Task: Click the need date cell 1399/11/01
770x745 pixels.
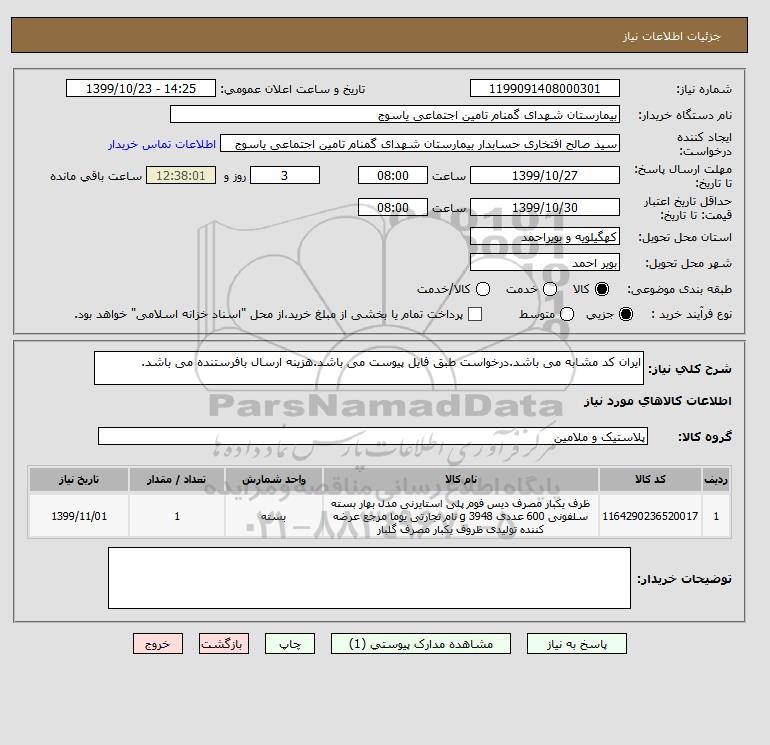Action: 79,516
